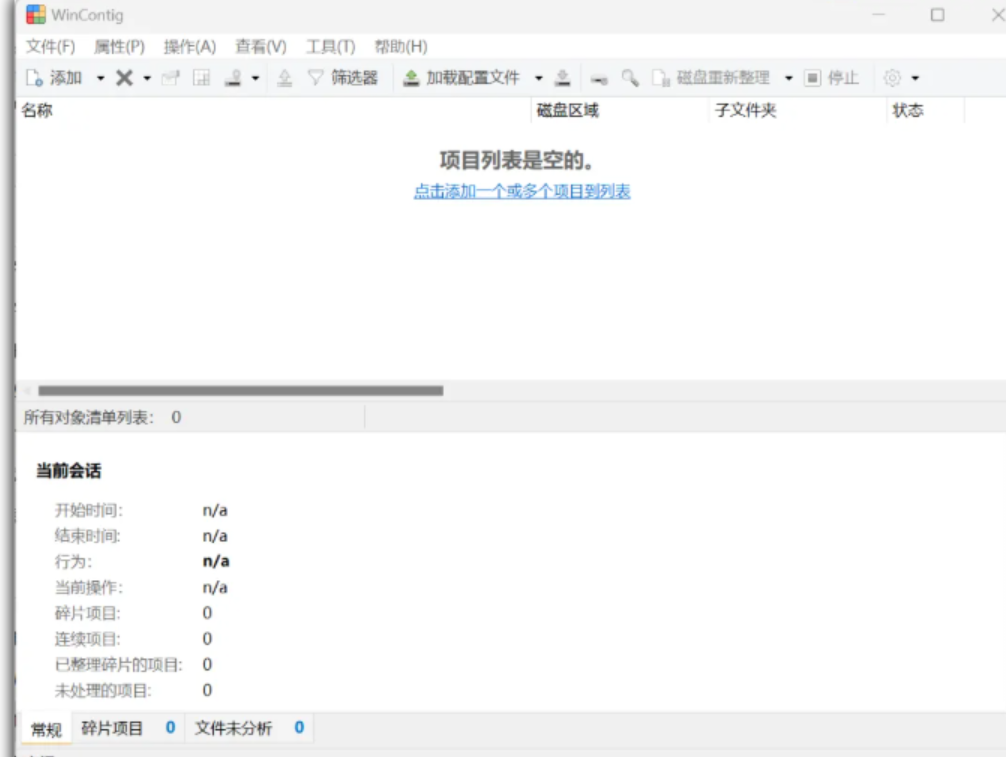Click the stamp-like icon before 筛选器 section

click(234, 78)
